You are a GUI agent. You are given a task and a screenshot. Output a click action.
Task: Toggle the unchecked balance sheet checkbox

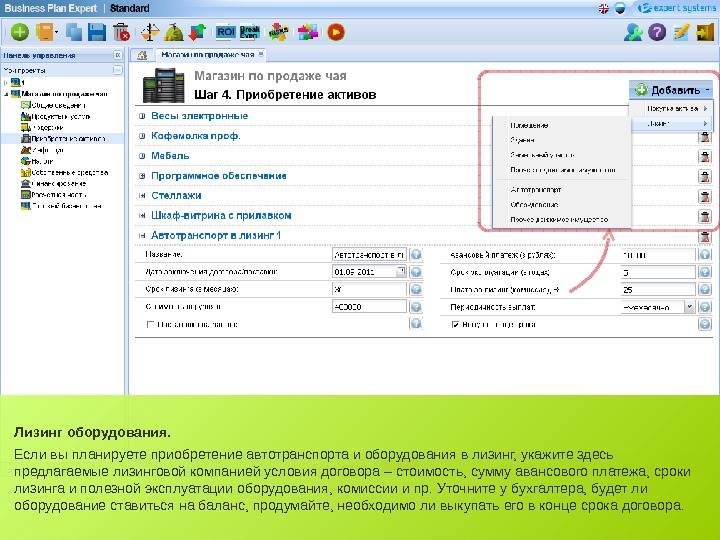(x=150, y=325)
